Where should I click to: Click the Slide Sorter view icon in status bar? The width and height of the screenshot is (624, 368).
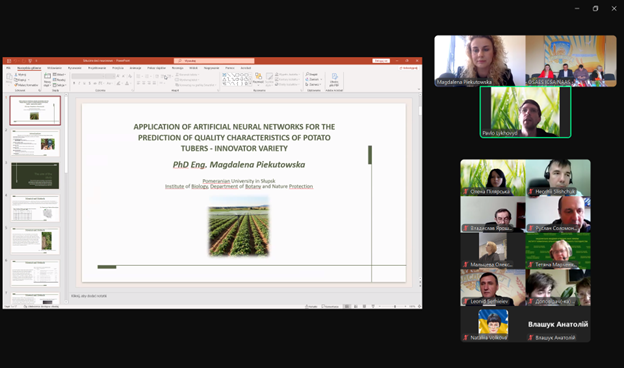pyautogui.click(x=356, y=306)
